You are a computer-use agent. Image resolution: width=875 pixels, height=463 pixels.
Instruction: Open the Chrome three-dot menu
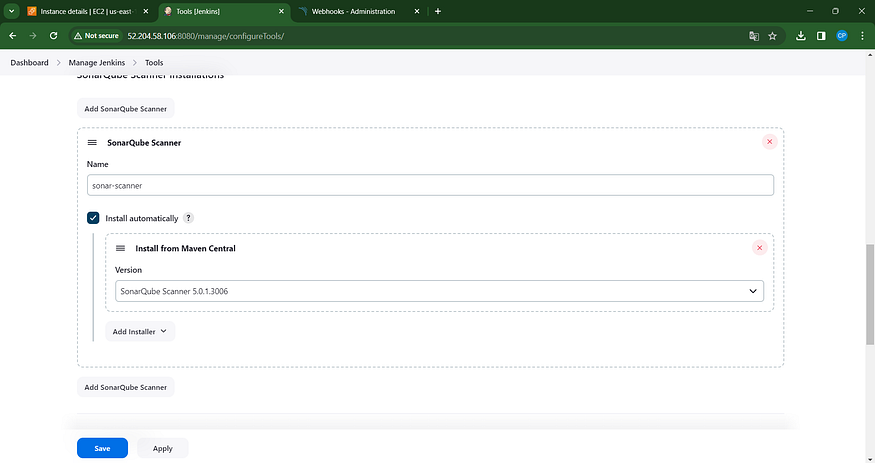click(x=862, y=36)
